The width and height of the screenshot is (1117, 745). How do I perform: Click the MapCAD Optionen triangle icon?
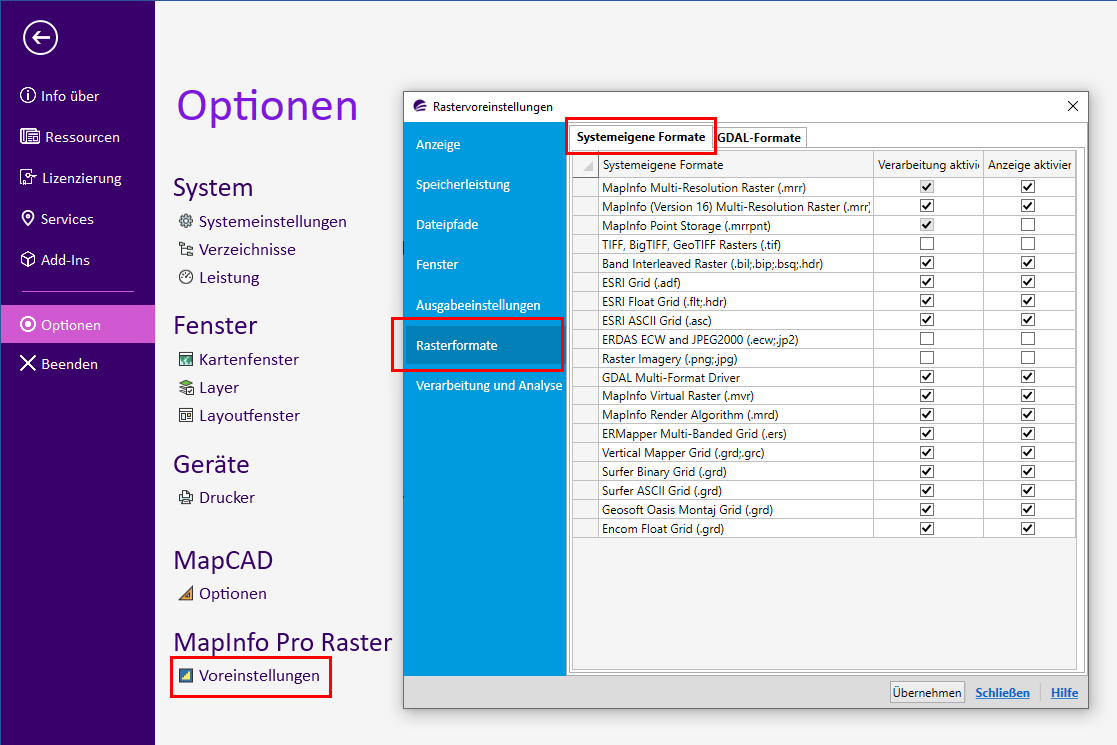(185, 594)
